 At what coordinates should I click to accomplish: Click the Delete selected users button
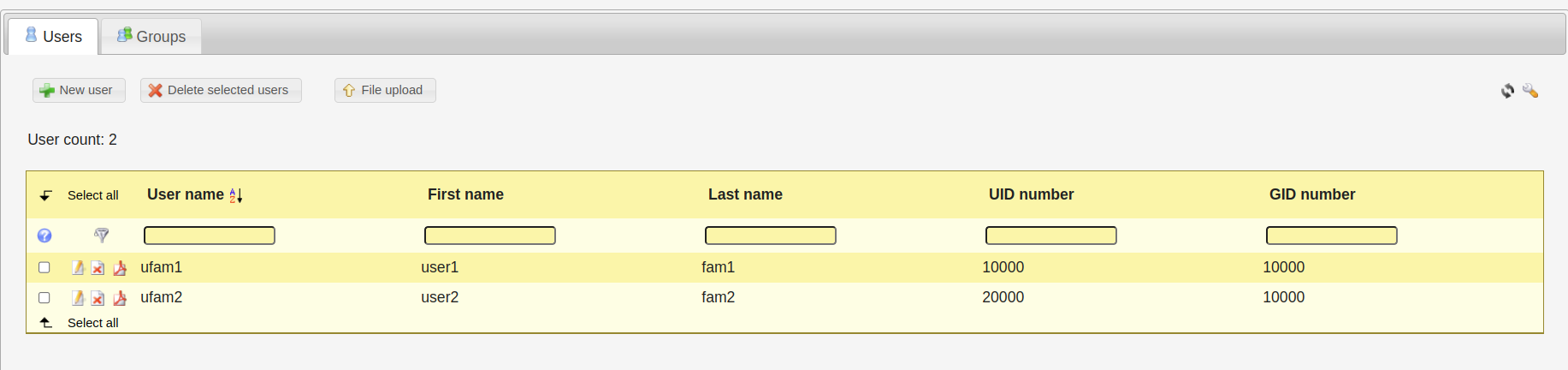pos(221,90)
